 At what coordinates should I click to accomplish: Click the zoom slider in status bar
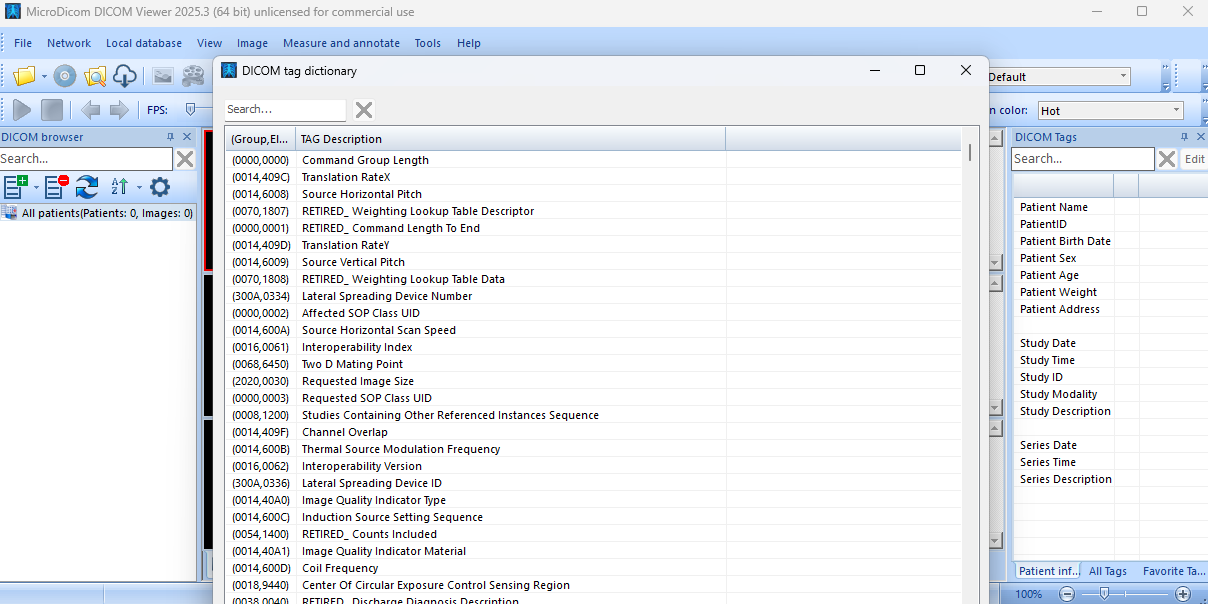pos(1103,594)
